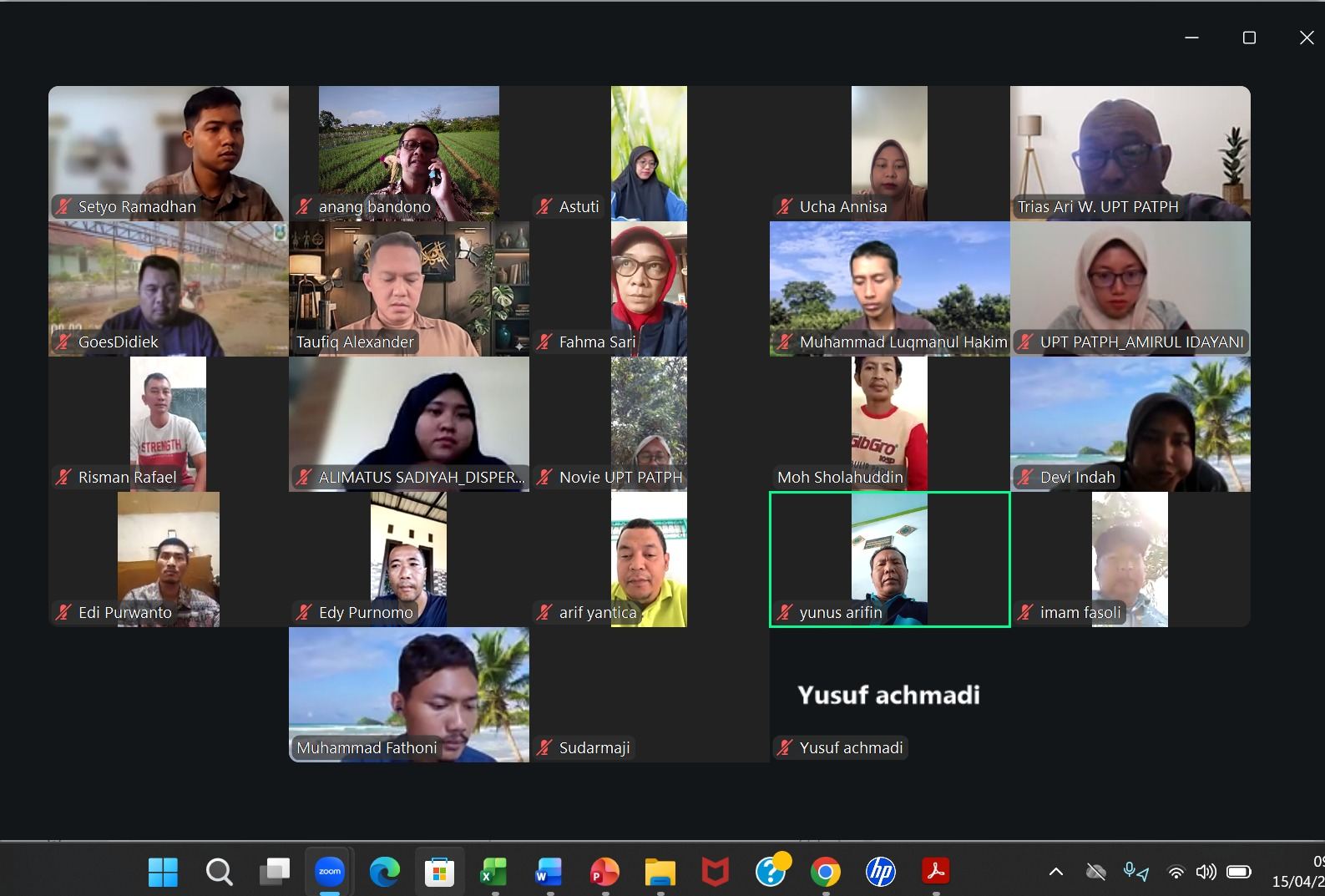Screen dimensions: 1325x896
Task: Click the Zoom icon in the taskbar
Action: 330,872
